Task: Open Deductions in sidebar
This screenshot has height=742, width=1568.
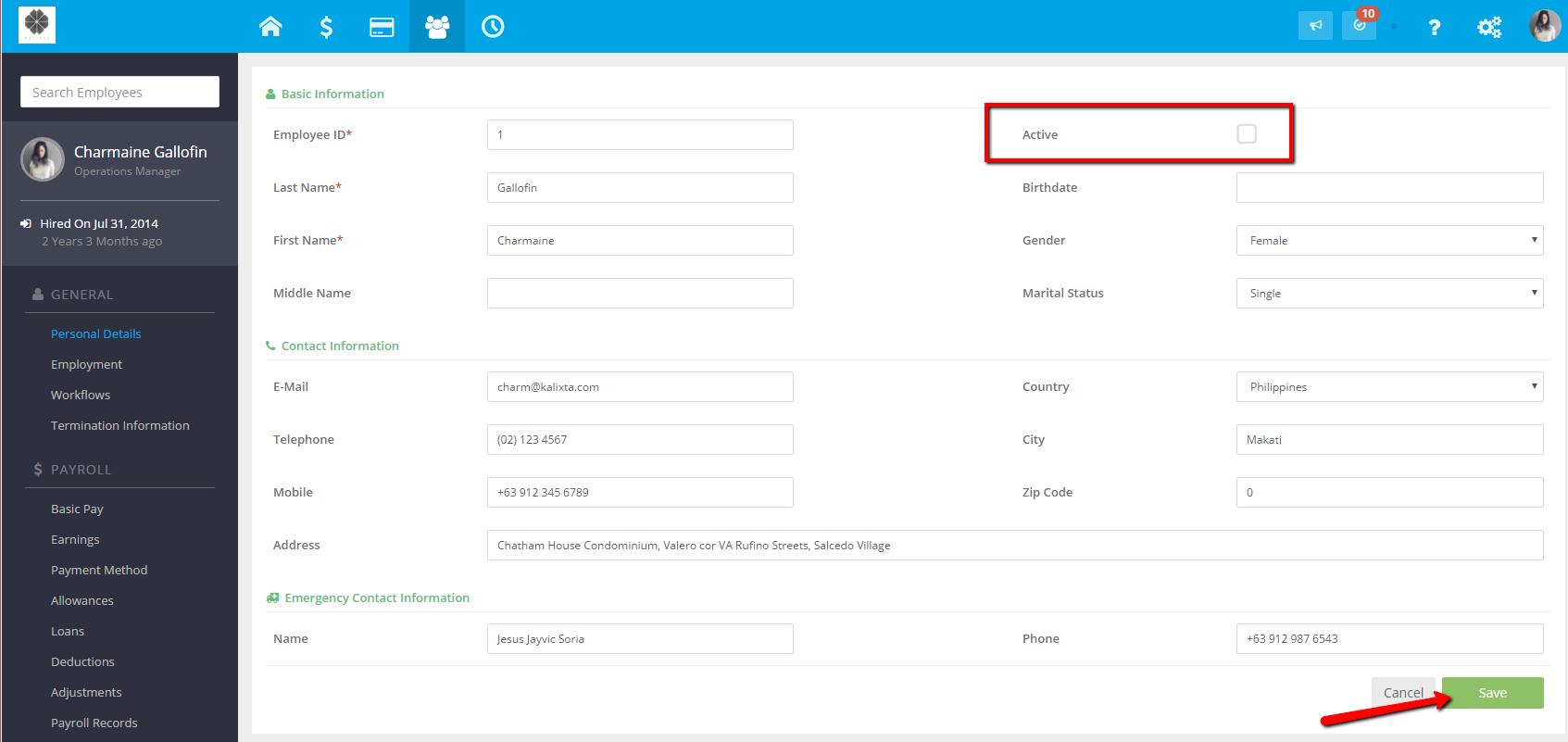Action: click(x=82, y=662)
